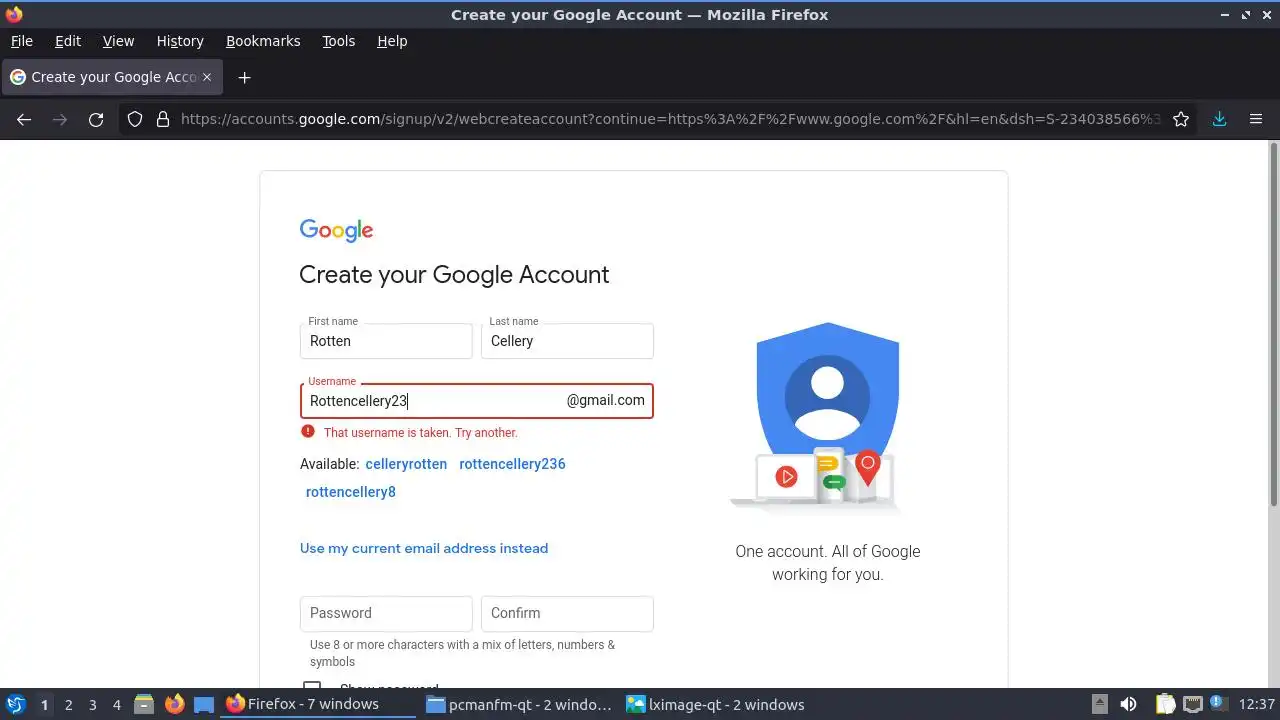The width and height of the screenshot is (1280, 720).
Task: Click the page vertical scrollbar
Action: pyautogui.click(x=1274, y=324)
